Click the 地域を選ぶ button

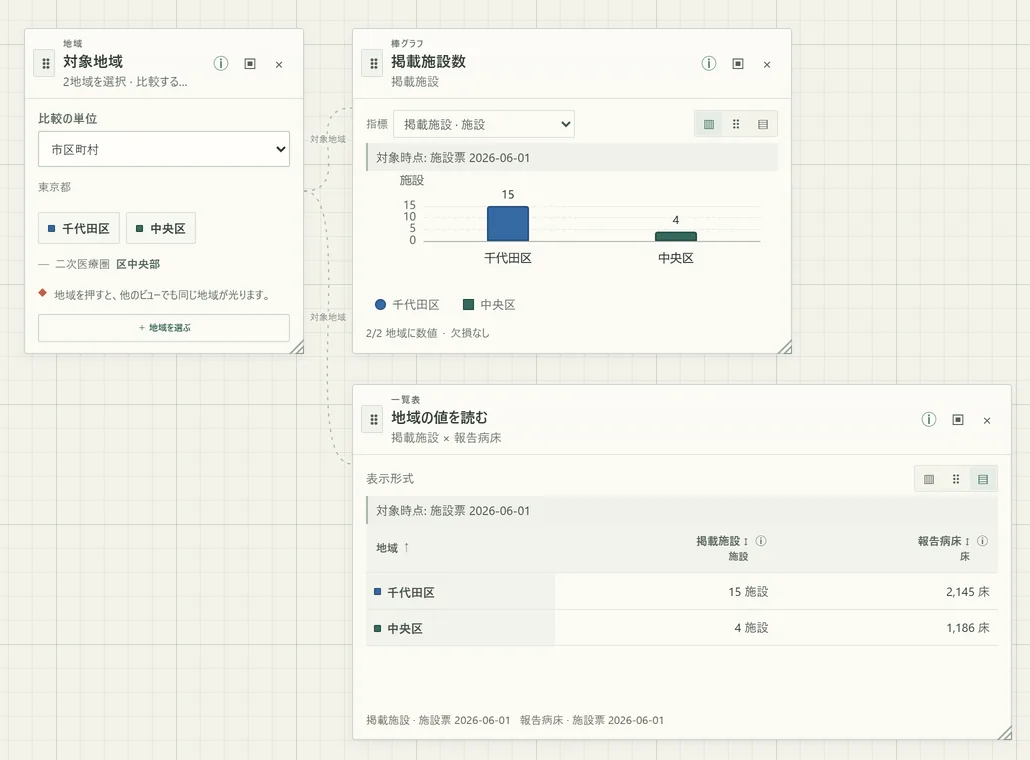(164, 328)
